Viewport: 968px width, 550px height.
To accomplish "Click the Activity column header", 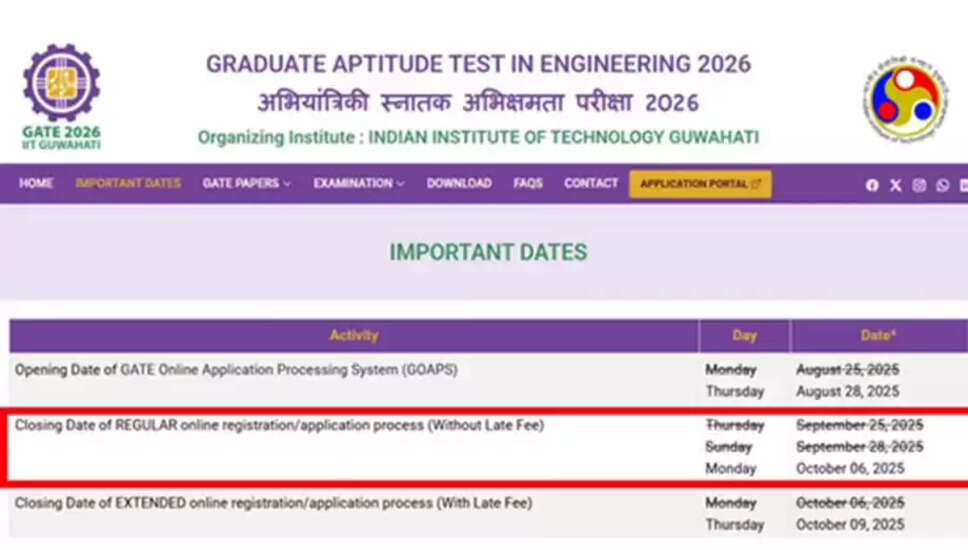I will tap(354, 336).
